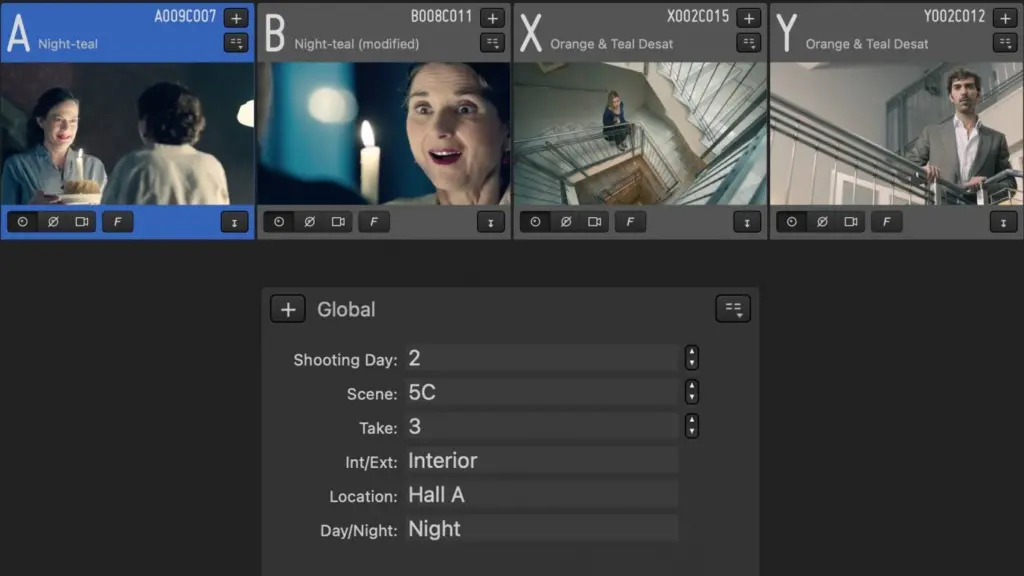1024x576 pixels.
Task: Open the options menu of slot Y
Action: (x=1005, y=43)
